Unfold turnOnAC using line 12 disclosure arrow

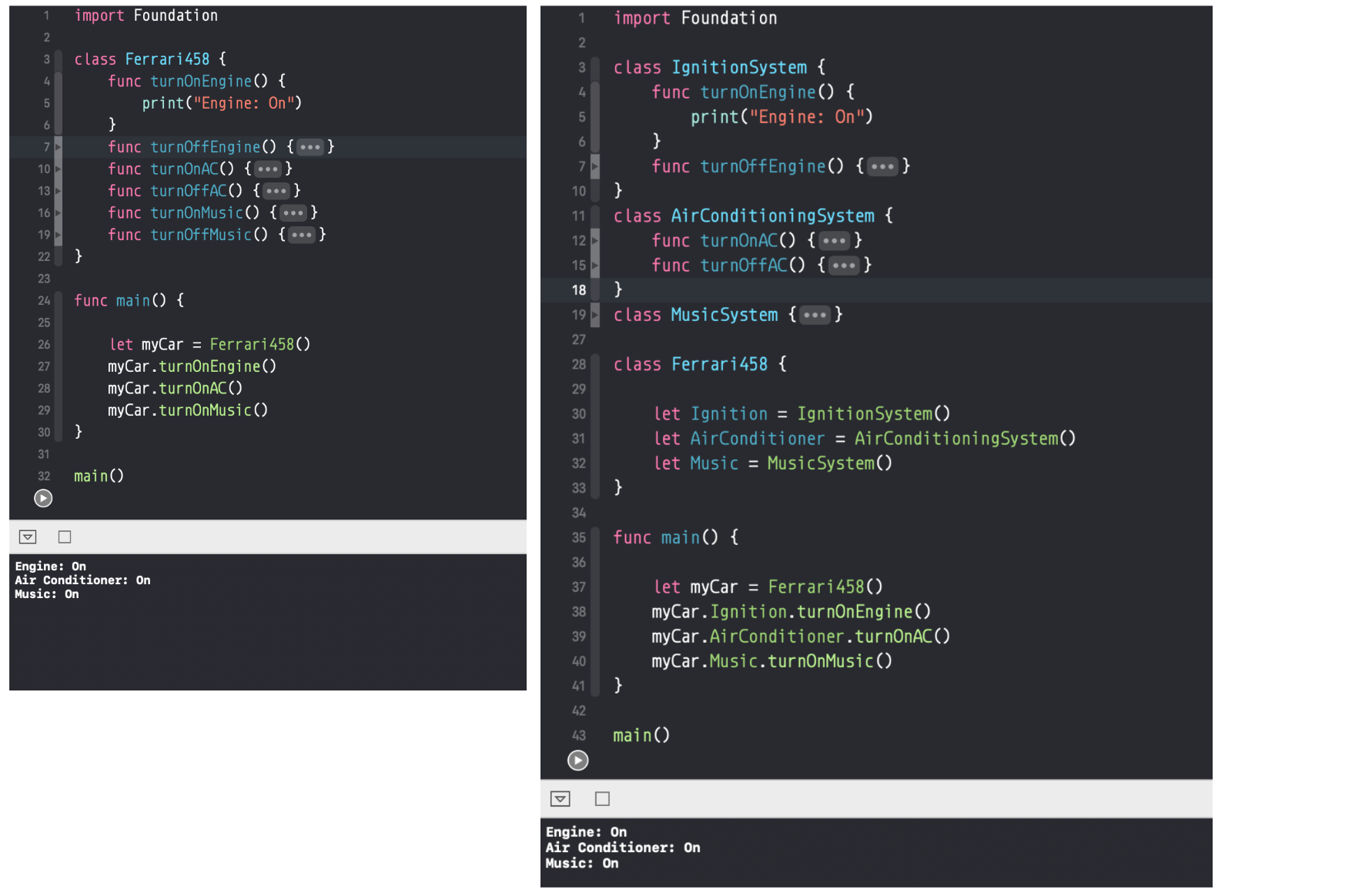point(594,240)
